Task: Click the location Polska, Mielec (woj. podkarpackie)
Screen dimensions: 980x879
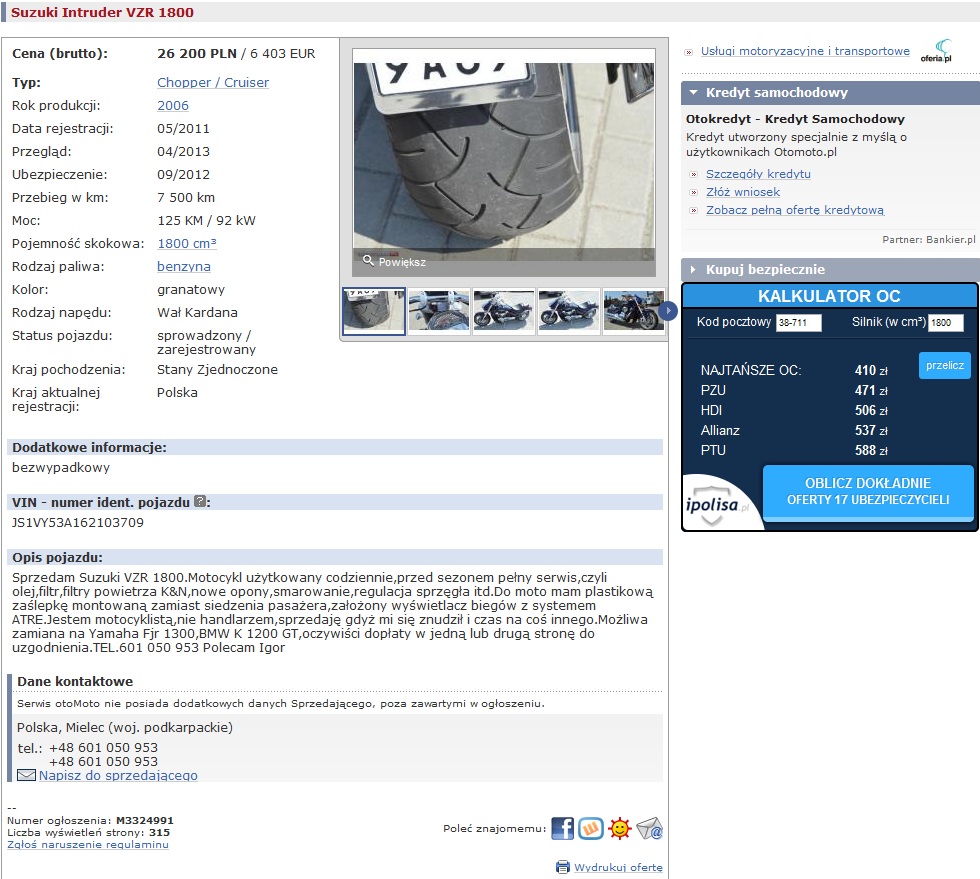Action: 124,728
